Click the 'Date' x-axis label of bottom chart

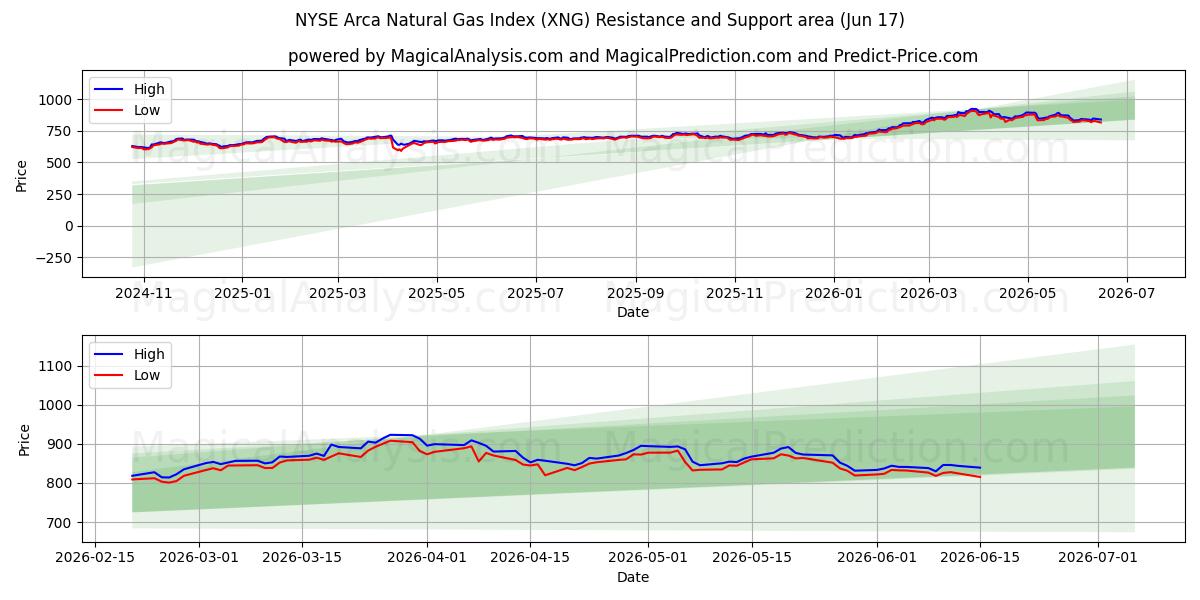coord(633,577)
